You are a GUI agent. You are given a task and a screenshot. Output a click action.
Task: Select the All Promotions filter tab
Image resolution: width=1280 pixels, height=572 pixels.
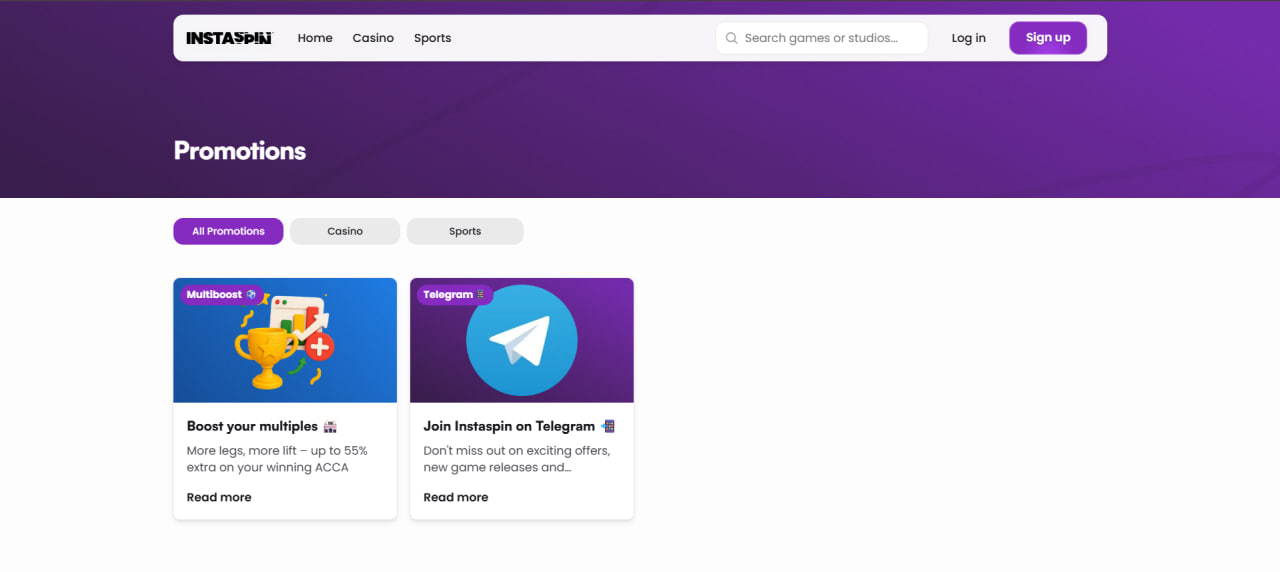228,231
